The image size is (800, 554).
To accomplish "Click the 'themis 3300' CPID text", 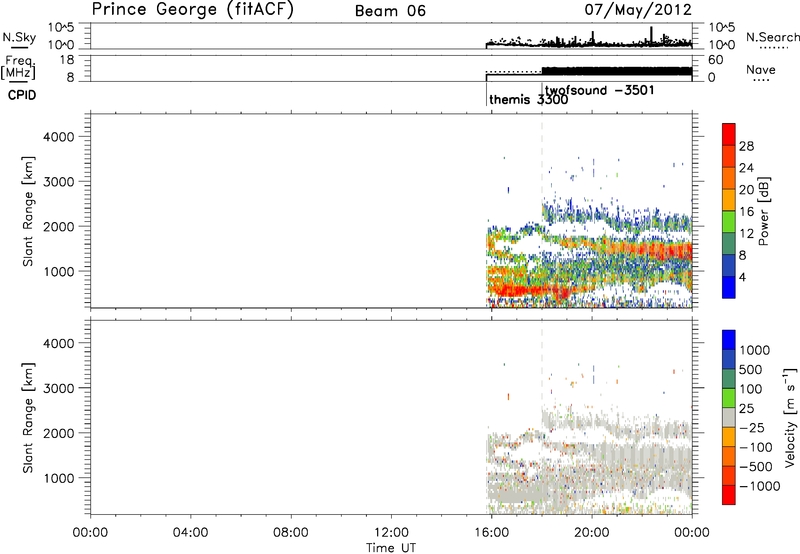I will coord(528,99).
